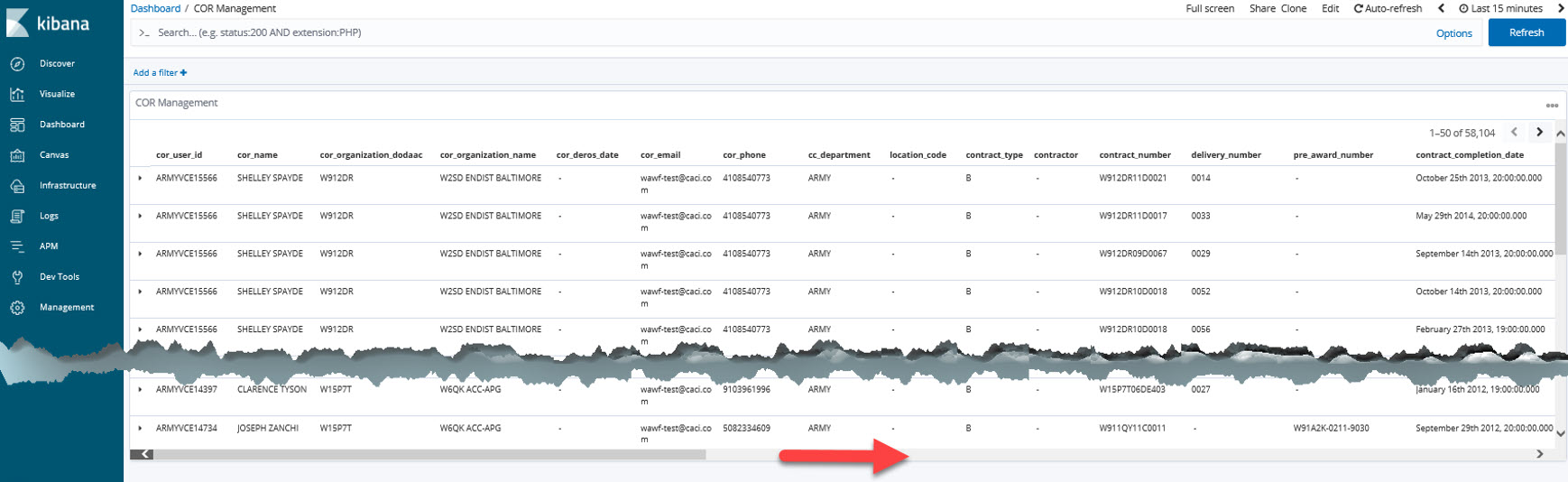
Task: Toggle Auto-refresh in the top bar
Action: tap(1388, 9)
